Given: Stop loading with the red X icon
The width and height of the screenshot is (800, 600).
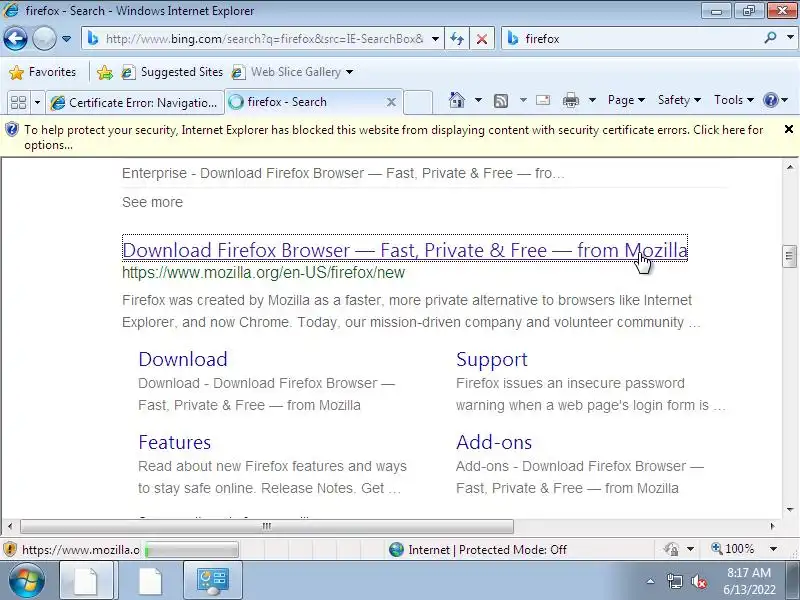Looking at the screenshot, I should click(482, 39).
